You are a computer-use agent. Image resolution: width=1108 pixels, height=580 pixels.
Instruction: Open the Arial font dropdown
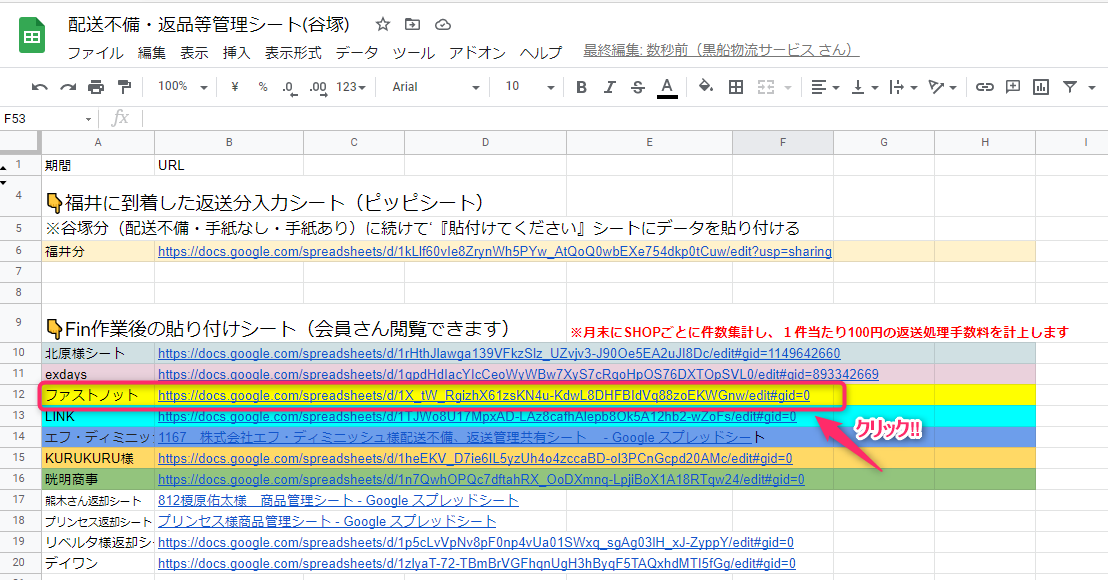tap(435, 87)
